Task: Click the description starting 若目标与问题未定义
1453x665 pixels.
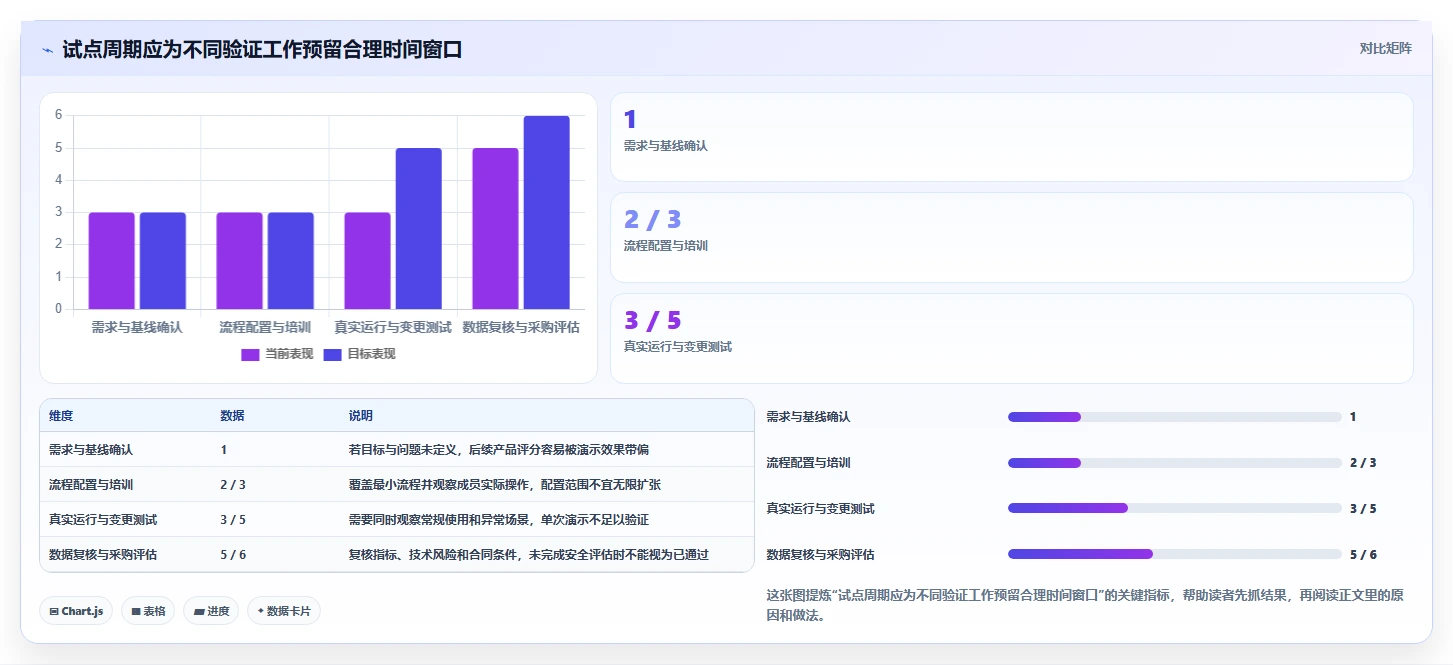Action: point(499,450)
